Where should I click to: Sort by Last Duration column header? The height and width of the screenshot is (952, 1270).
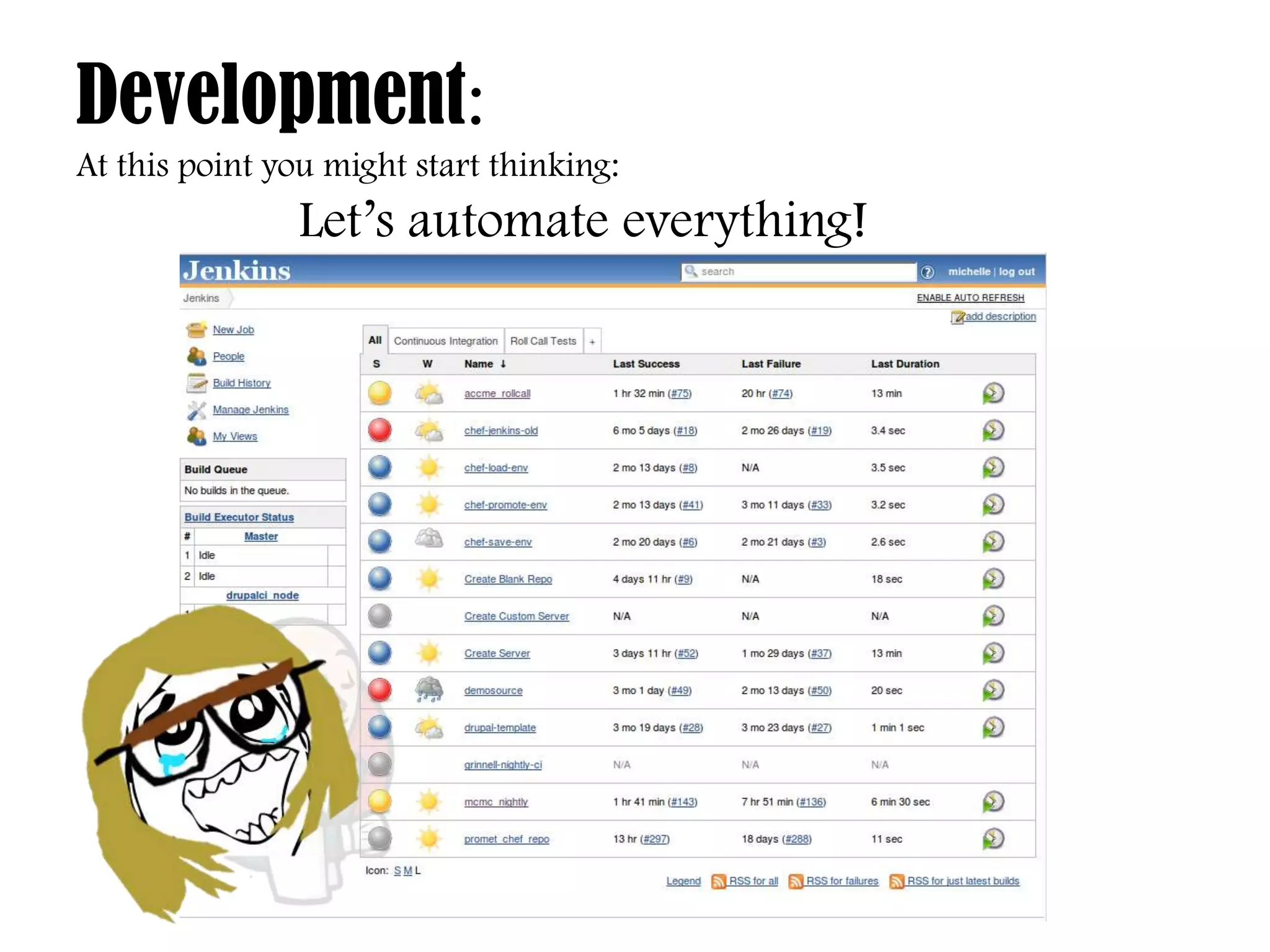point(905,364)
